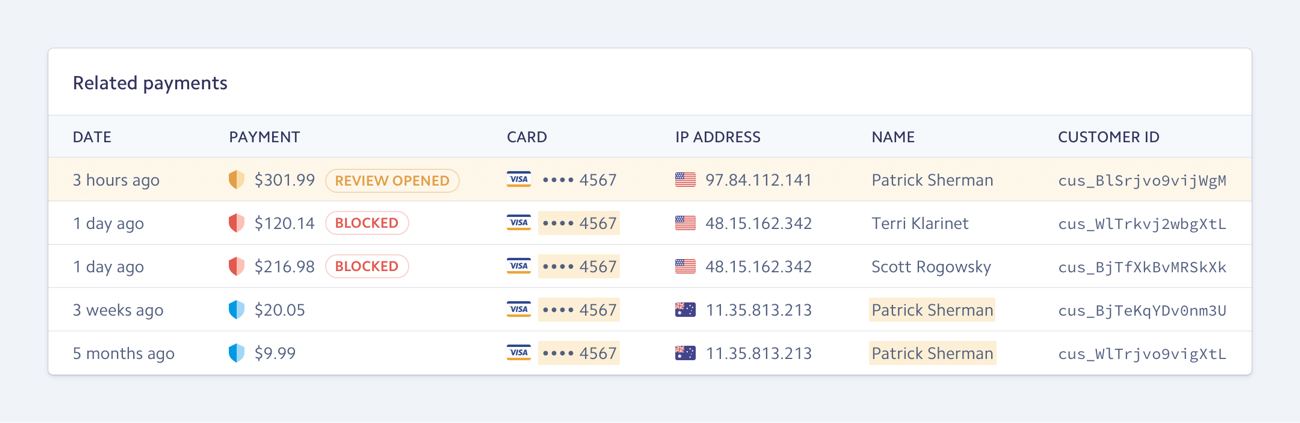Click the Visa icon in the 5 months ago row
This screenshot has height=423, width=1300.
tap(518, 353)
